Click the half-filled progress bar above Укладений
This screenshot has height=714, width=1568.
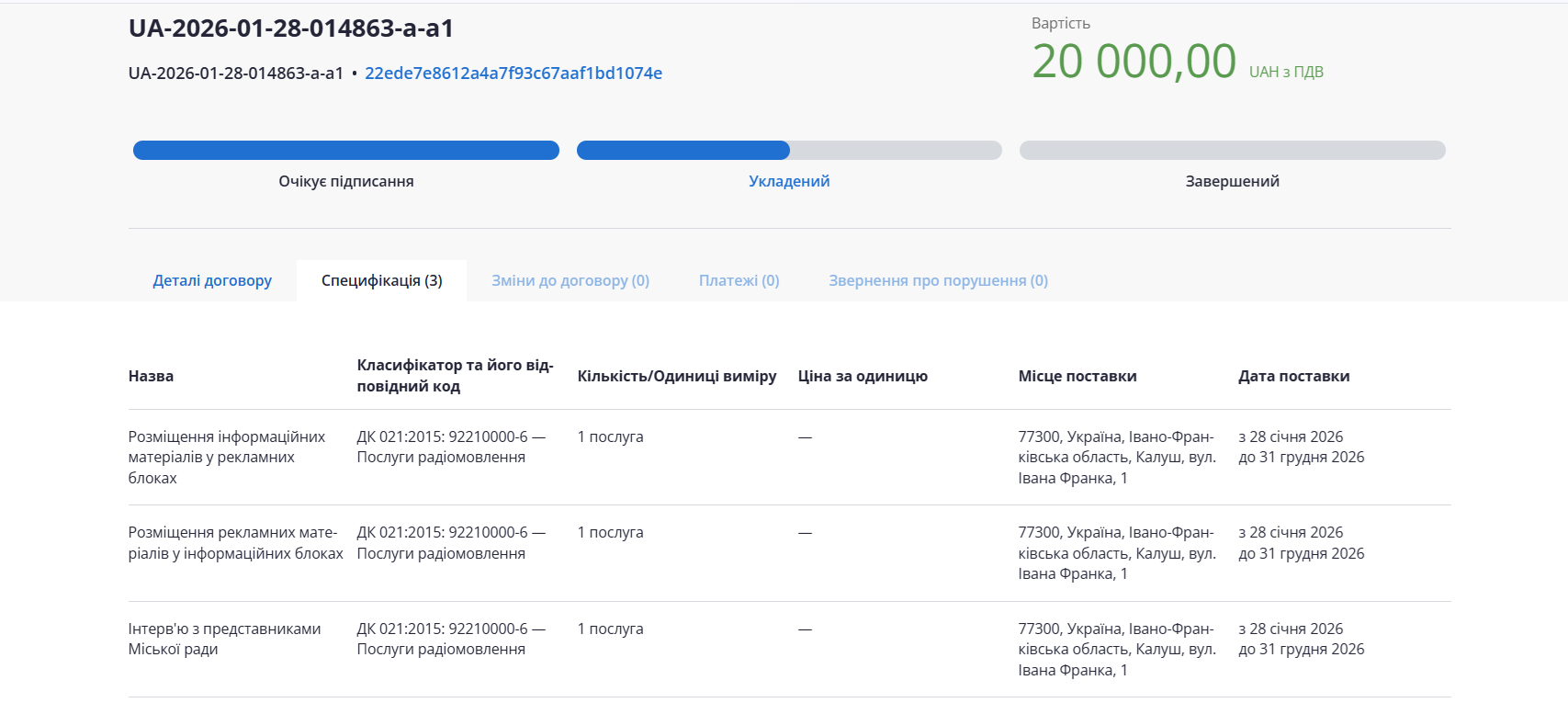789,151
